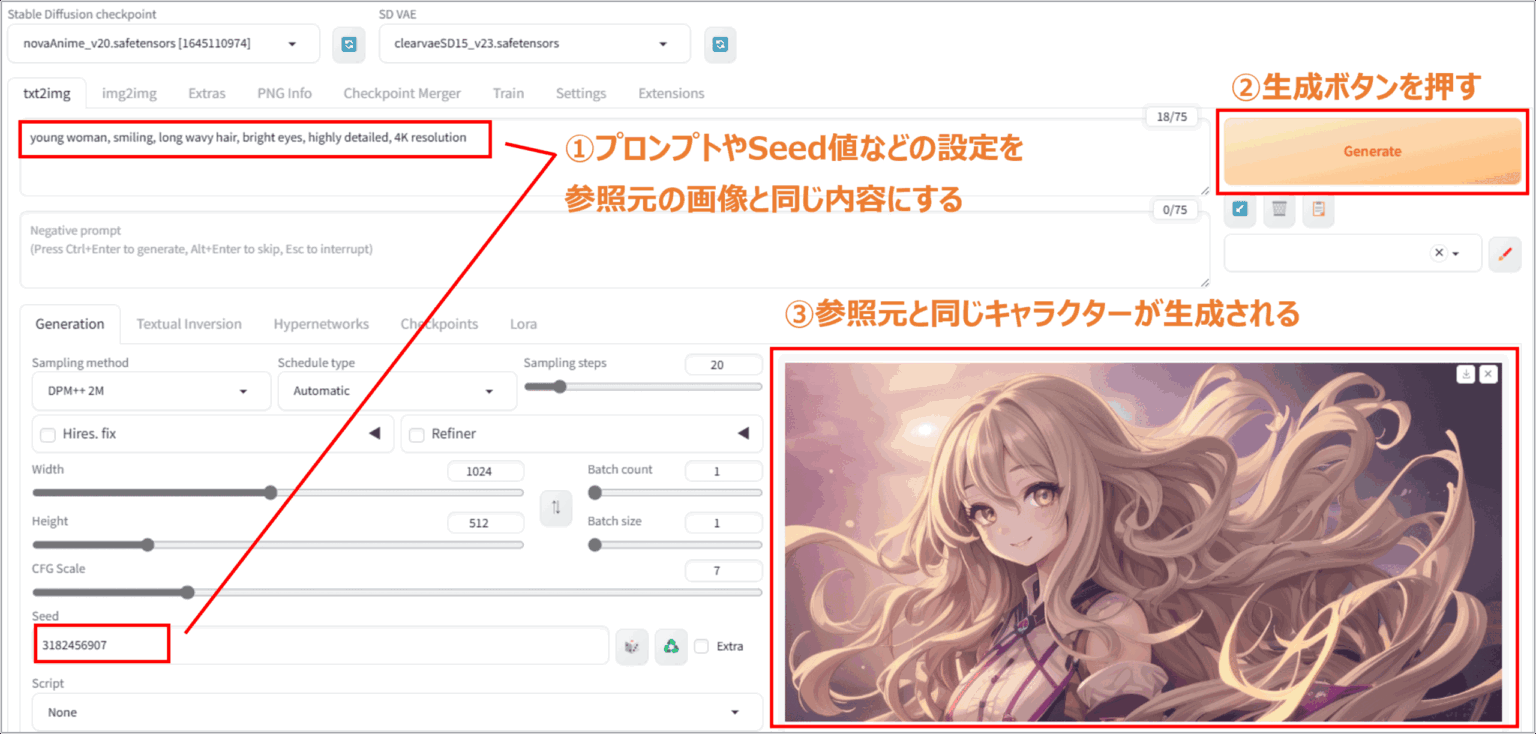Adjust the Batch size slider
1536x734 pixels.
point(675,545)
